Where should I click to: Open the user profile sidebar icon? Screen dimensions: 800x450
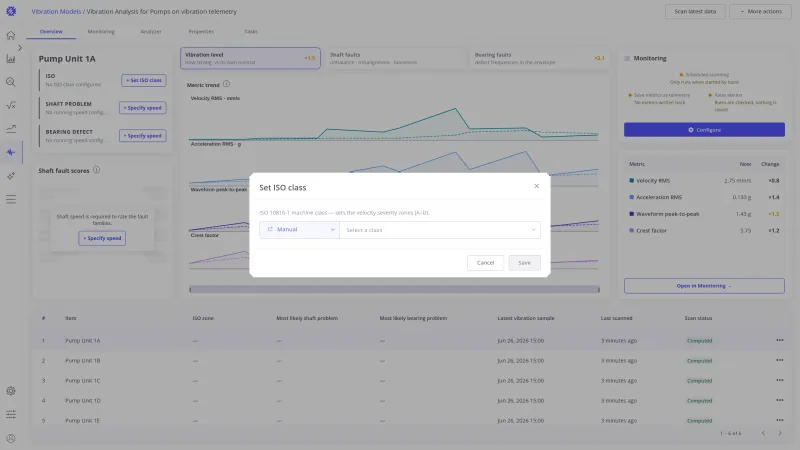tap(11, 438)
